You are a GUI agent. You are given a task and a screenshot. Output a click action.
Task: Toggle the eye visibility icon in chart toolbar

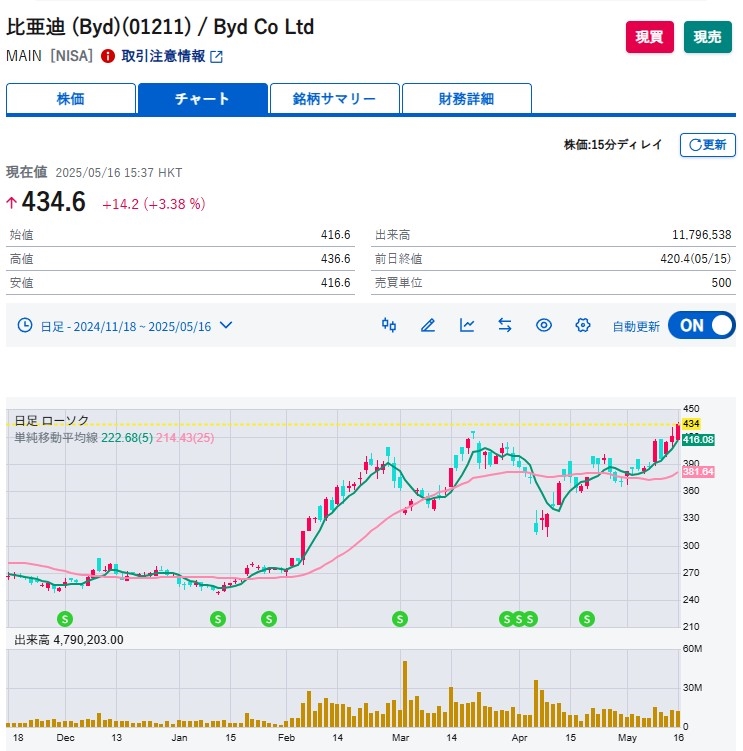coord(544,326)
